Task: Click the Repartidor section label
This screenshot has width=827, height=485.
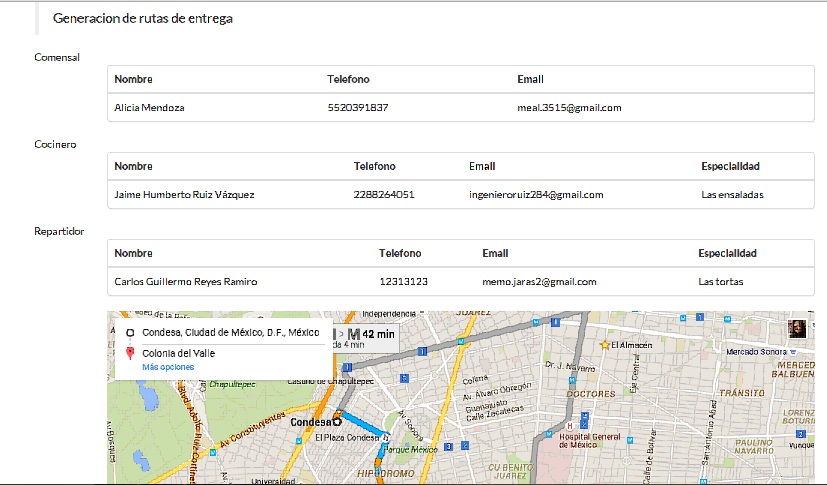Action: tap(59, 231)
